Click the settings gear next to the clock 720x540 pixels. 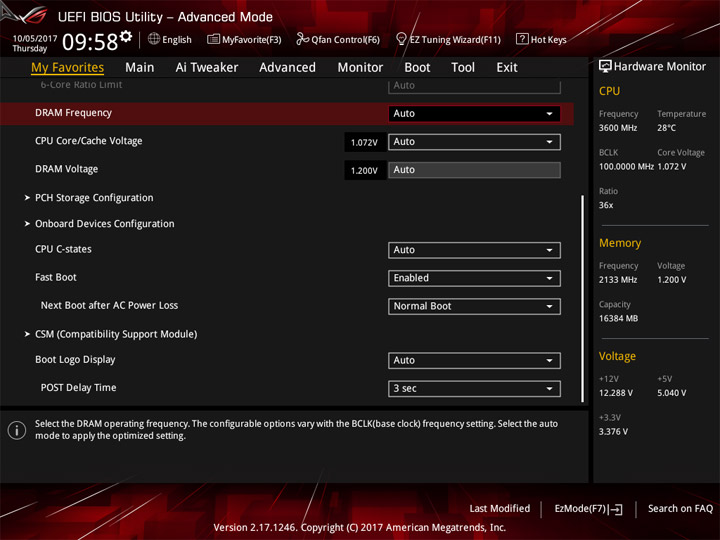point(126,36)
